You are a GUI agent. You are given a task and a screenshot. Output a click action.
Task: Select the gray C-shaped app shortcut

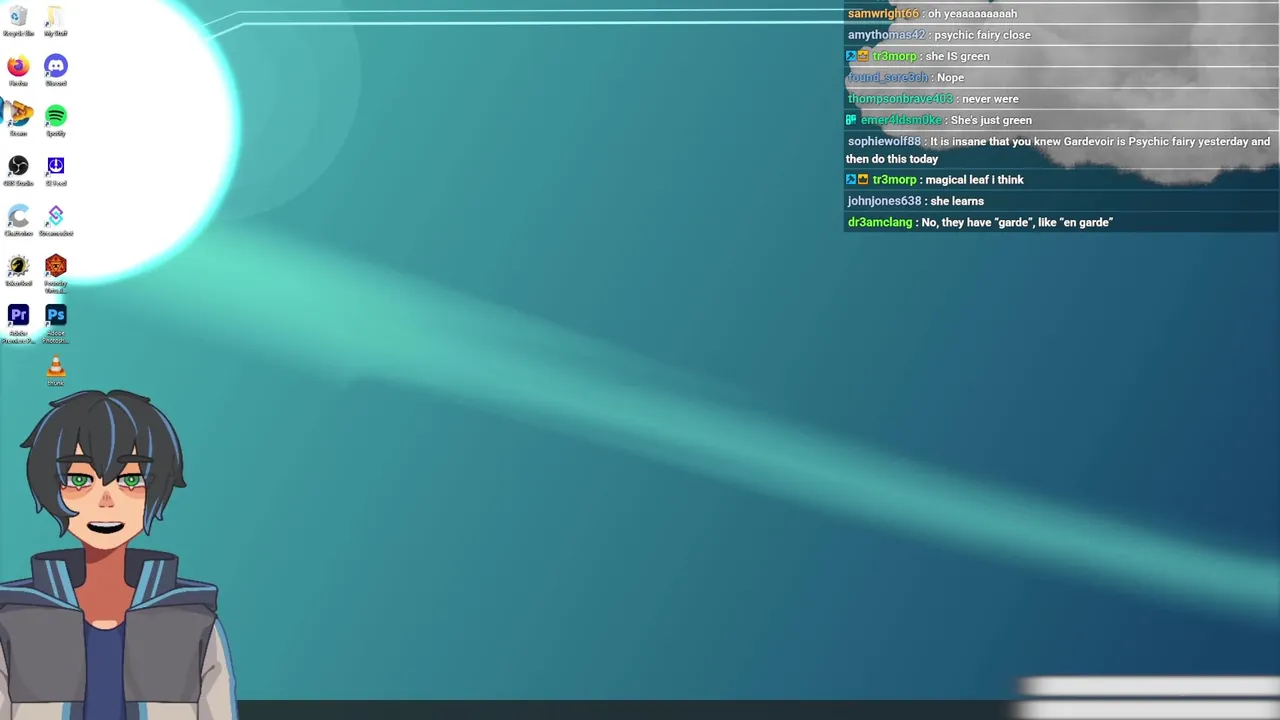(x=18, y=220)
